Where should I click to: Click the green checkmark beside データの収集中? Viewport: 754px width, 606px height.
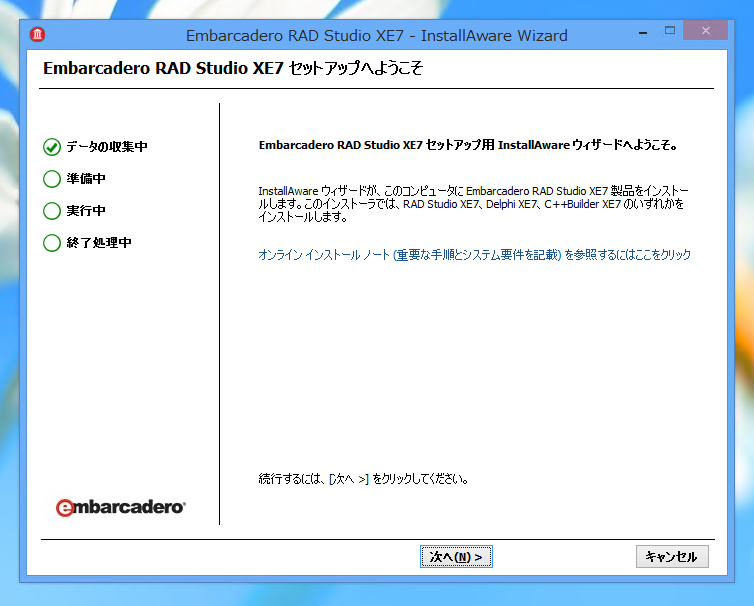pyautogui.click(x=52, y=147)
